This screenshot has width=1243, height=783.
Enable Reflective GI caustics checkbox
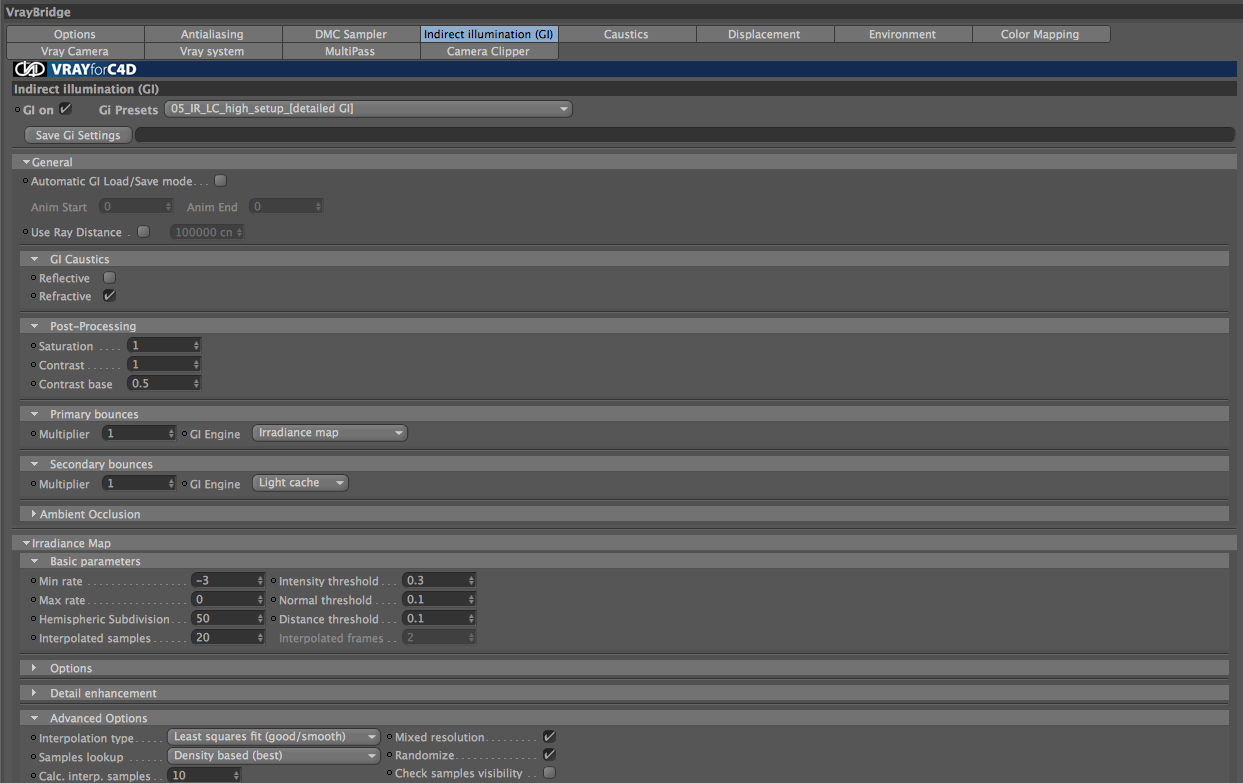point(110,278)
